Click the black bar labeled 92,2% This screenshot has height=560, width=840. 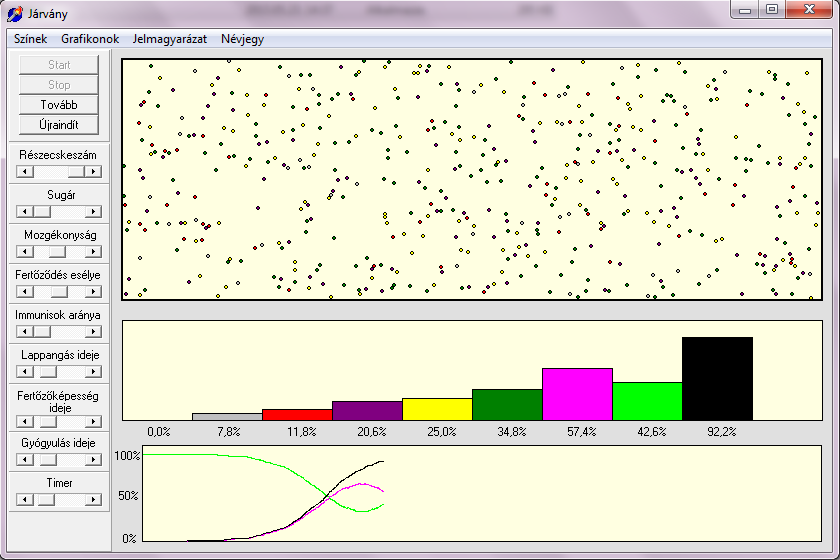click(x=717, y=379)
